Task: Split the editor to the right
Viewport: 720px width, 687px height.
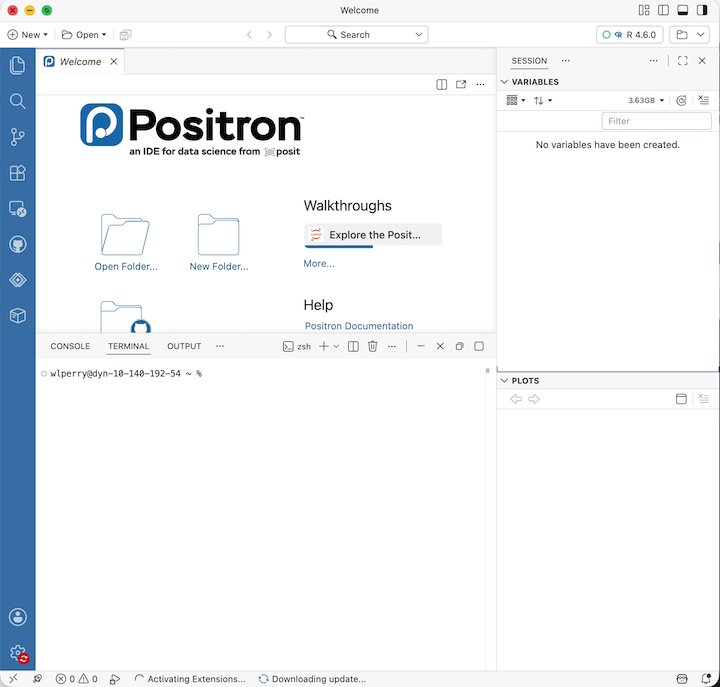Action: click(x=441, y=84)
